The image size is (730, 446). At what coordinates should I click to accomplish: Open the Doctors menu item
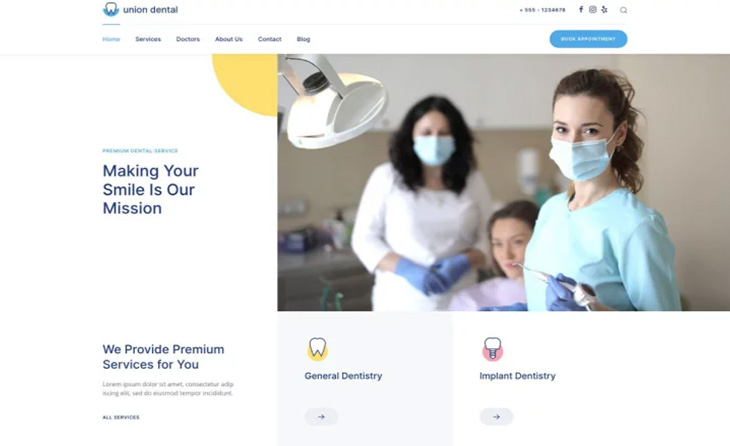click(x=188, y=39)
